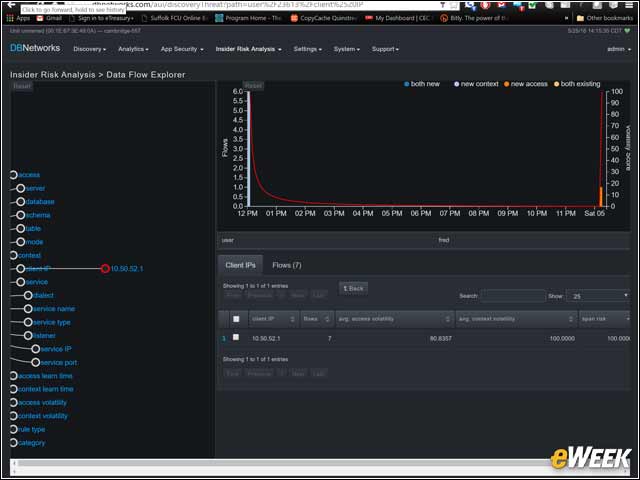
Task: Open the App Security dropdown menu
Action: click(182, 49)
